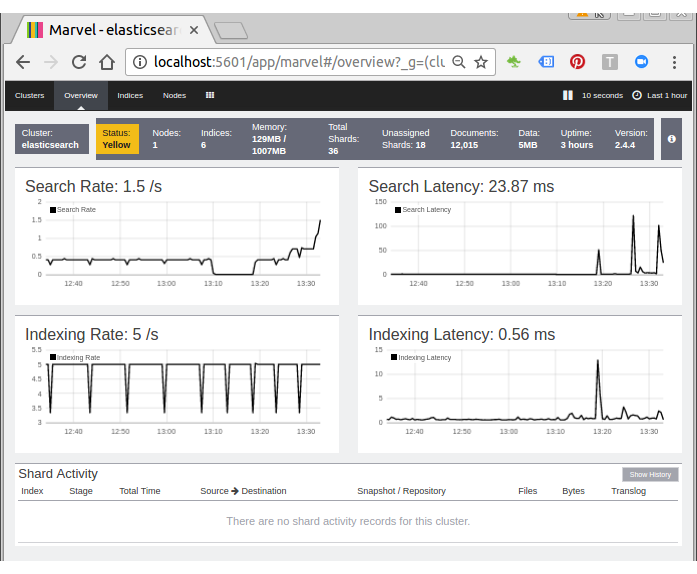Open a new browser tab

[x=231, y=31]
